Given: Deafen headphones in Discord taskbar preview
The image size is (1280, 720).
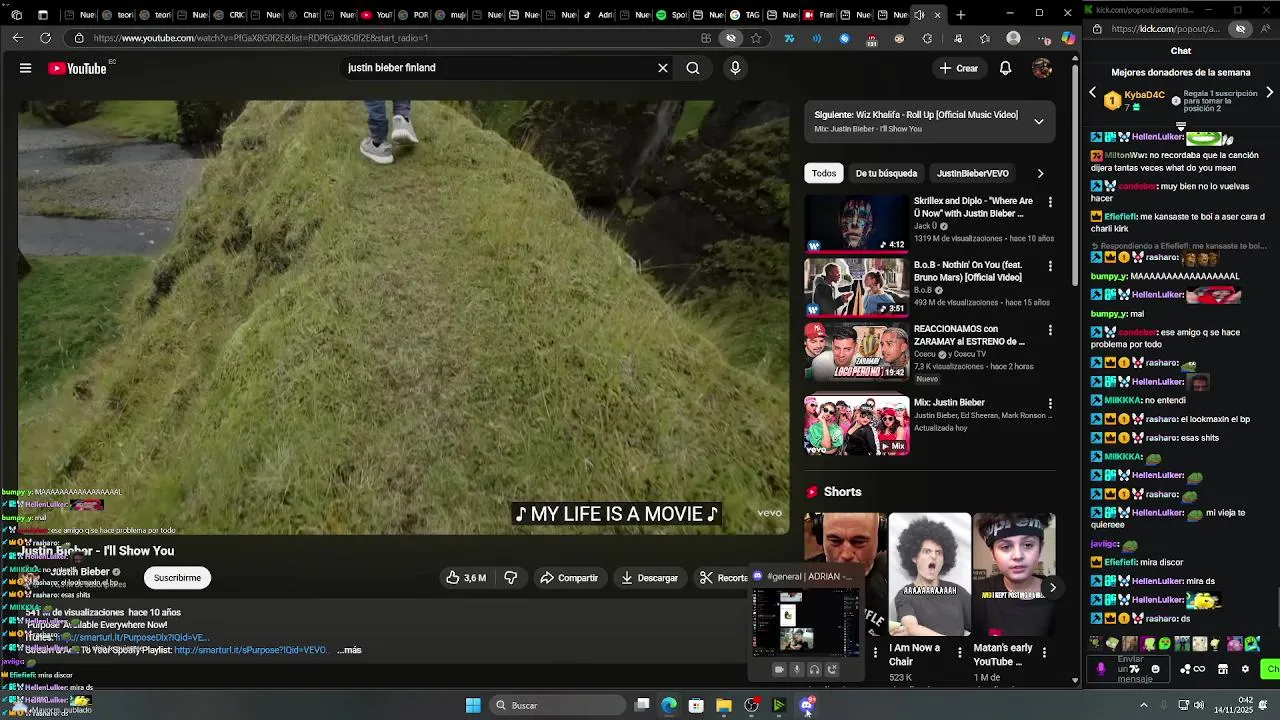Looking at the screenshot, I should (x=814, y=669).
